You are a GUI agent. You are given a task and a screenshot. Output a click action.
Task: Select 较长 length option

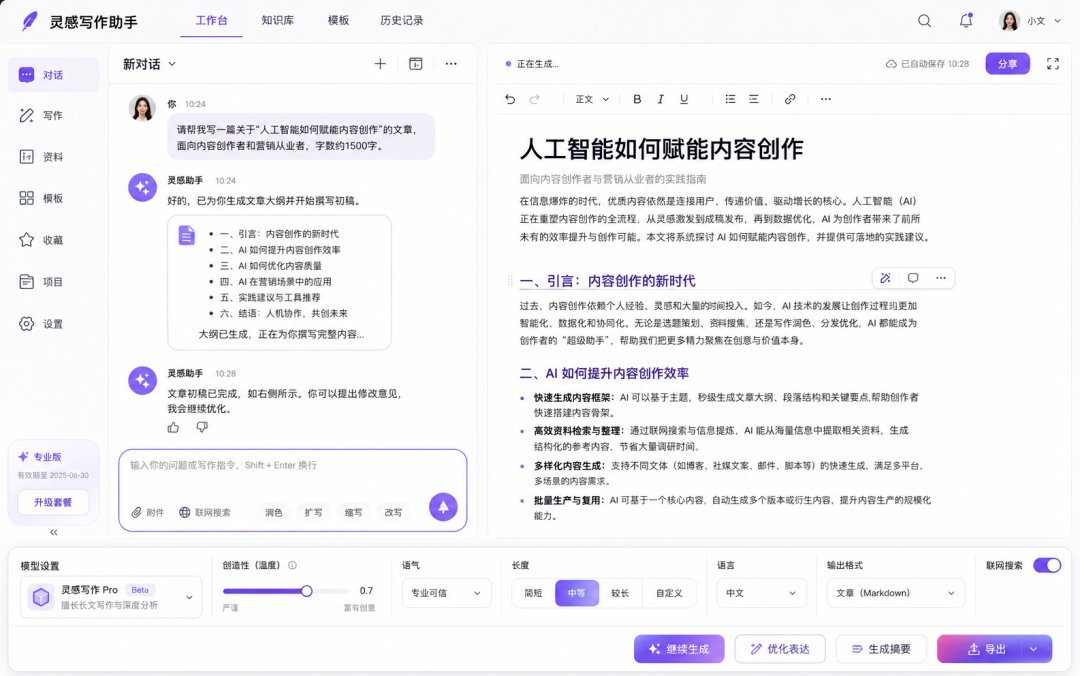point(620,593)
